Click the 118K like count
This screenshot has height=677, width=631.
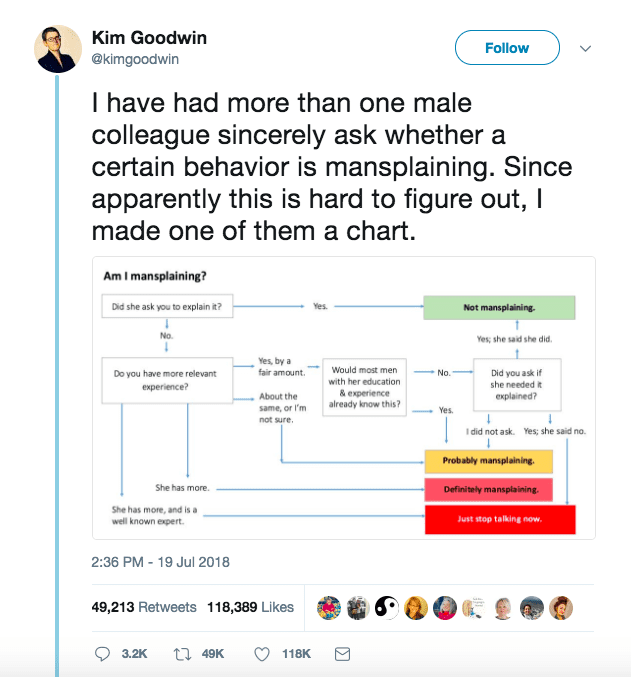[296, 654]
